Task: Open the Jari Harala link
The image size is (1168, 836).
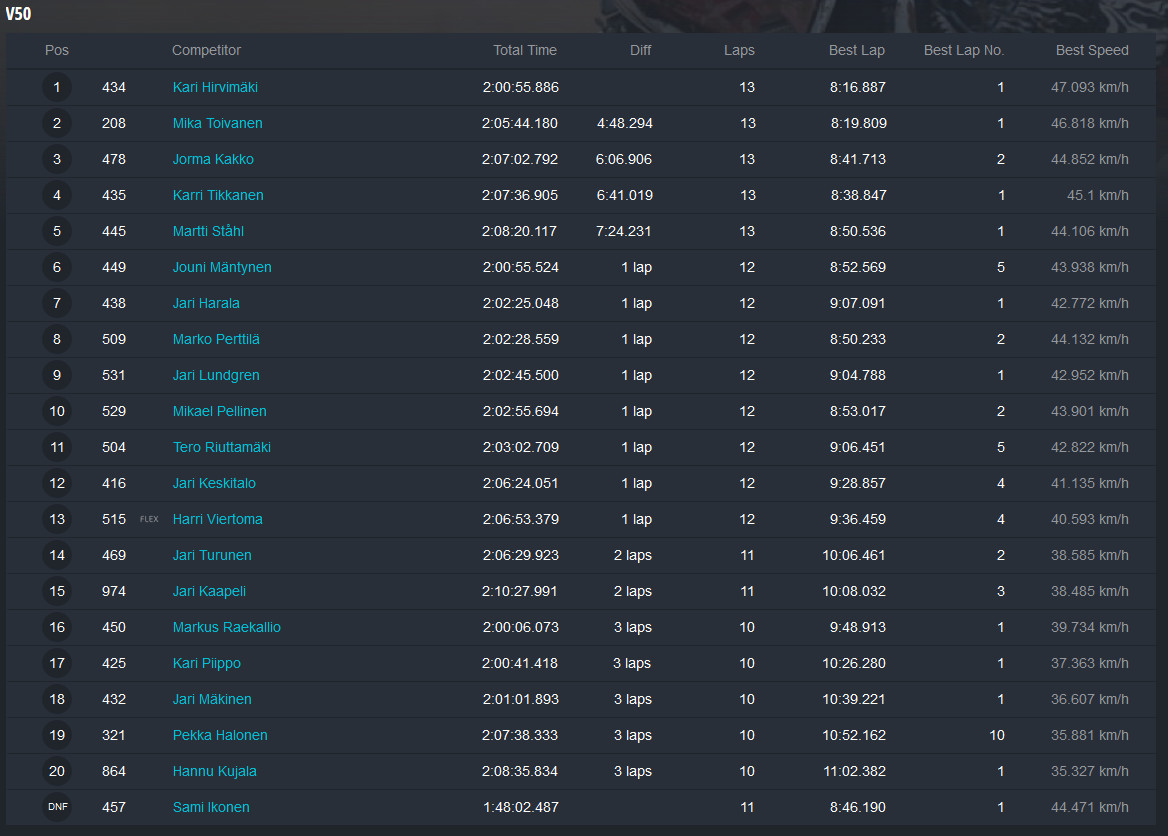Action: (206, 303)
